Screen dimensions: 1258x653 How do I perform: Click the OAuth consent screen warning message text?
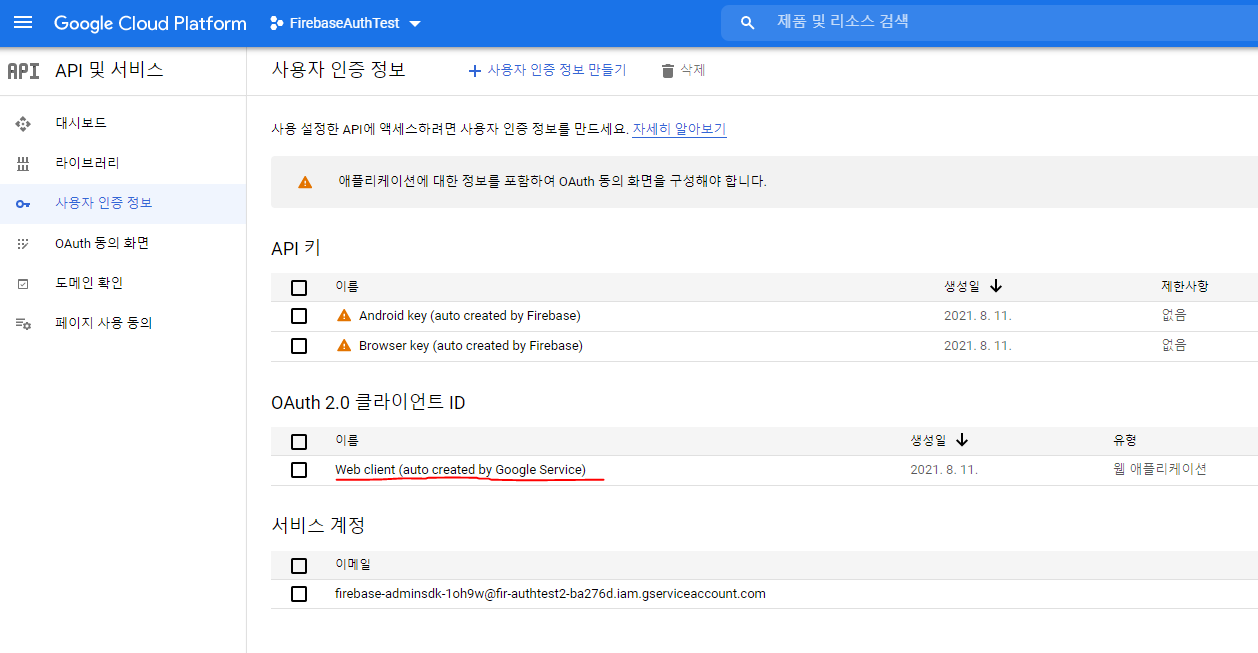coord(552,182)
